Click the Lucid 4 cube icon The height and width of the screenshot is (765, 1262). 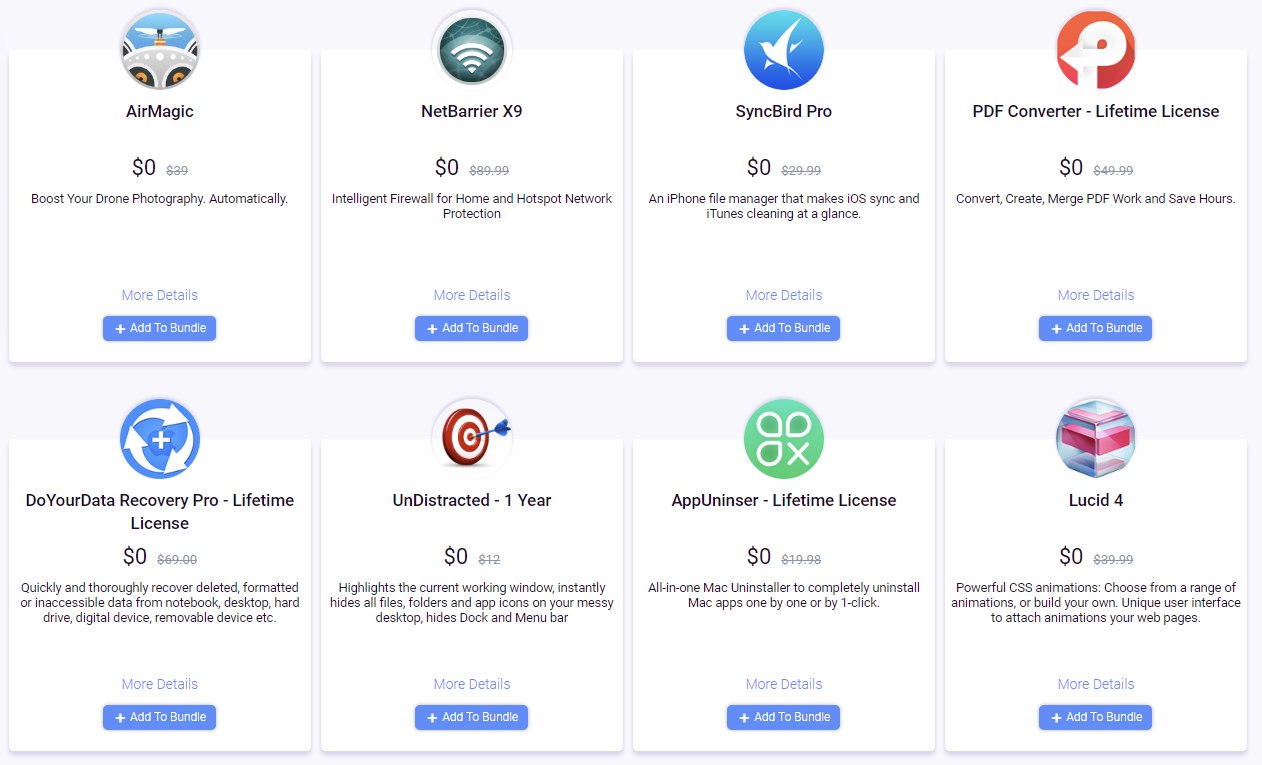click(1096, 438)
